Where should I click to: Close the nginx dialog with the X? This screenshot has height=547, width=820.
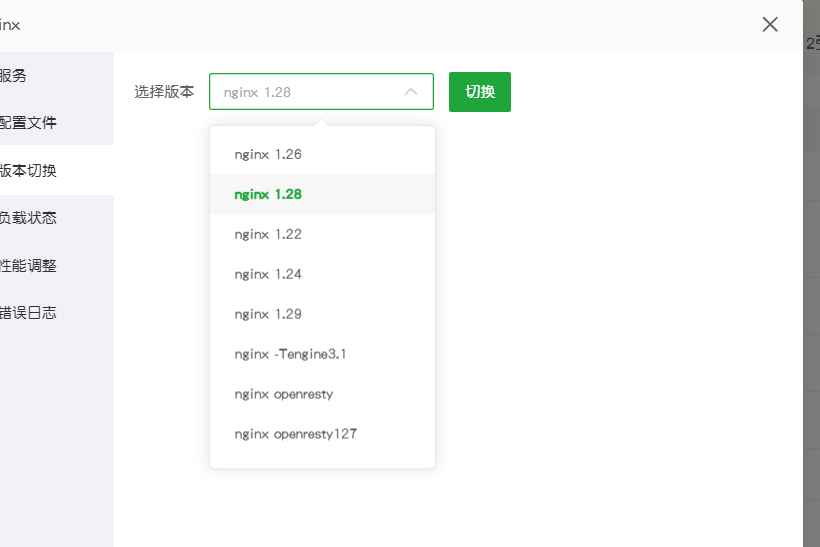point(770,24)
